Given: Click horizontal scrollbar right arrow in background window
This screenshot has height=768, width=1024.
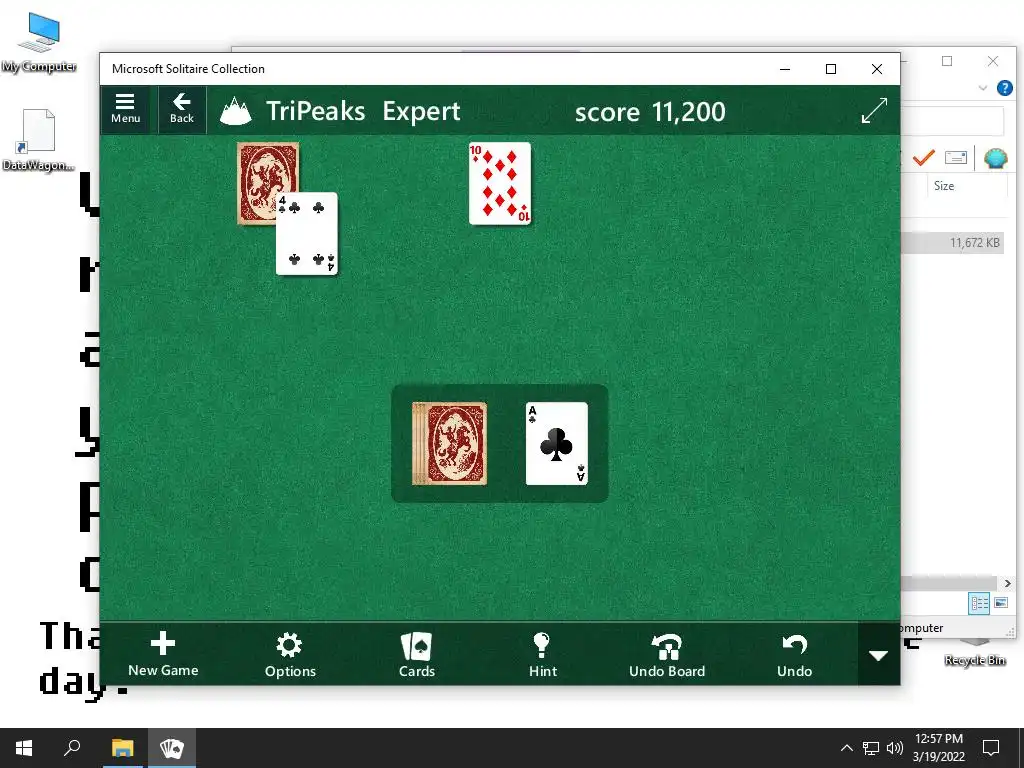Looking at the screenshot, I should click(1007, 583).
